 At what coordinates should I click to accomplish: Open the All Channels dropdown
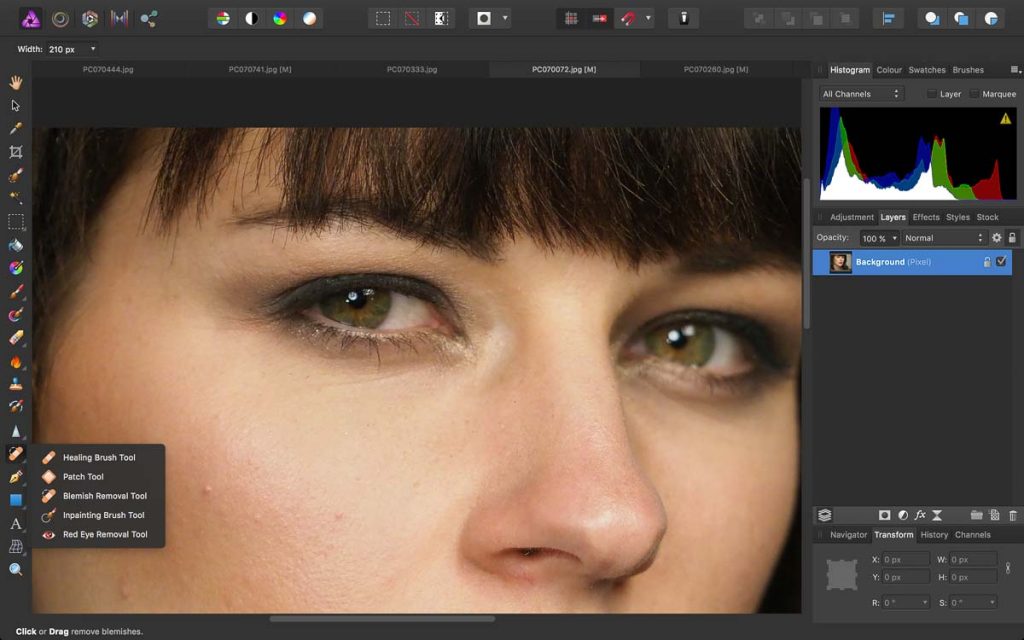coord(860,94)
